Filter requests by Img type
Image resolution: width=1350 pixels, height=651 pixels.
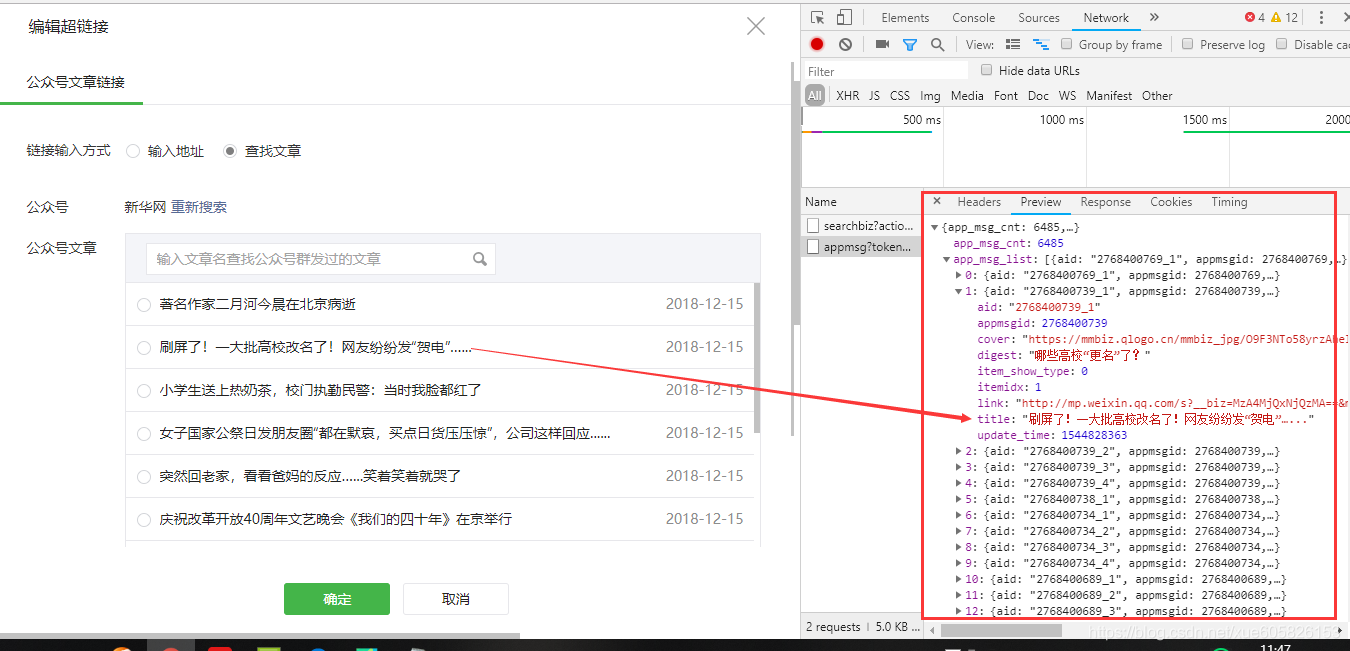click(930, 96)
